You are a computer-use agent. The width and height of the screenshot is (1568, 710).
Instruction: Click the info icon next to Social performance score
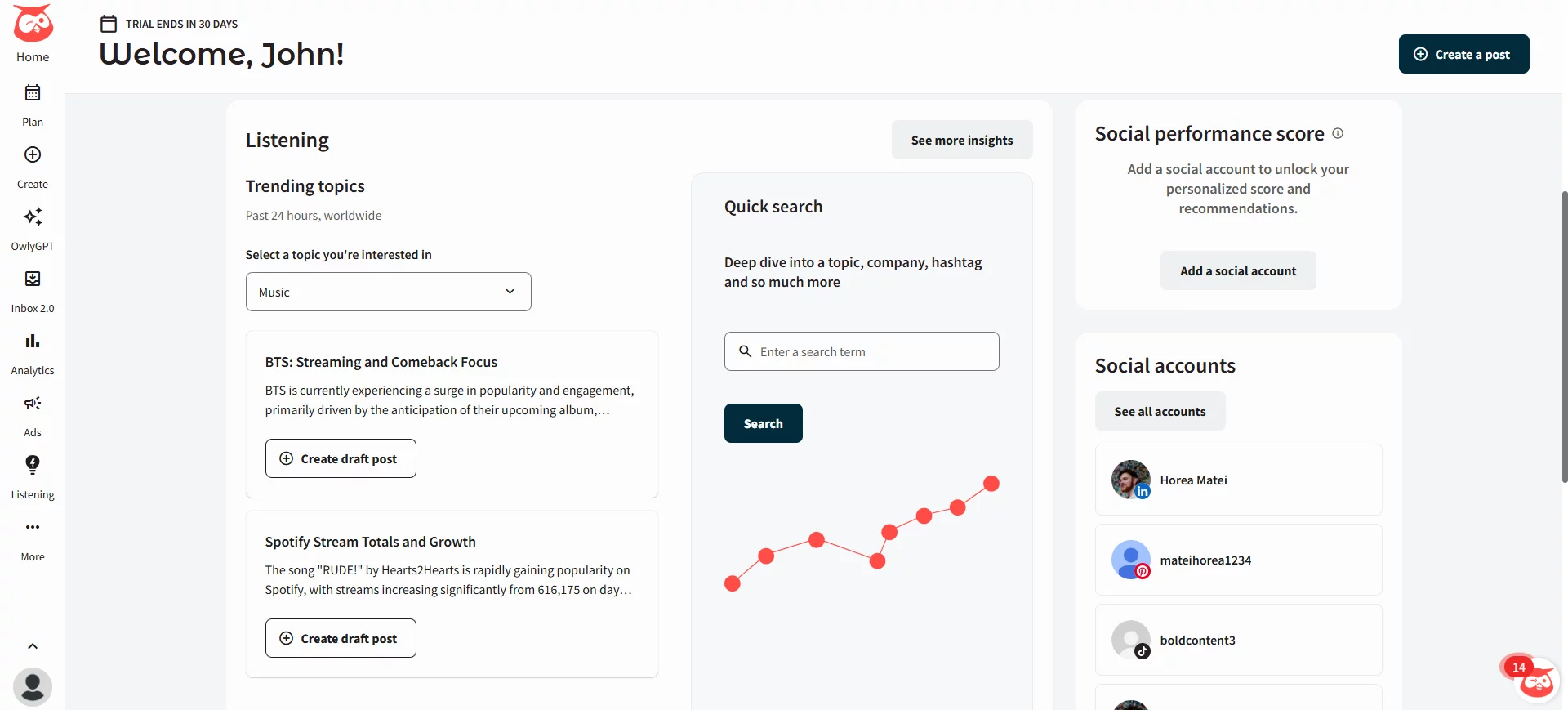1338,133
